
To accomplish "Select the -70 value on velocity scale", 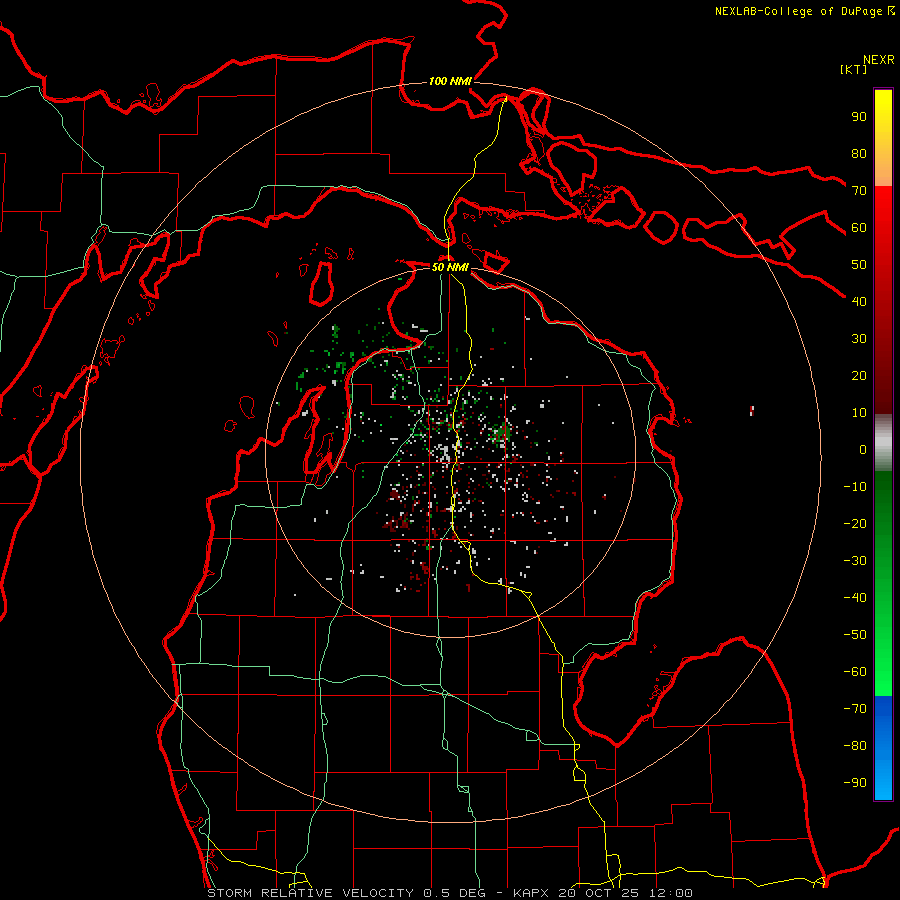I will click(x=855, y=709).
